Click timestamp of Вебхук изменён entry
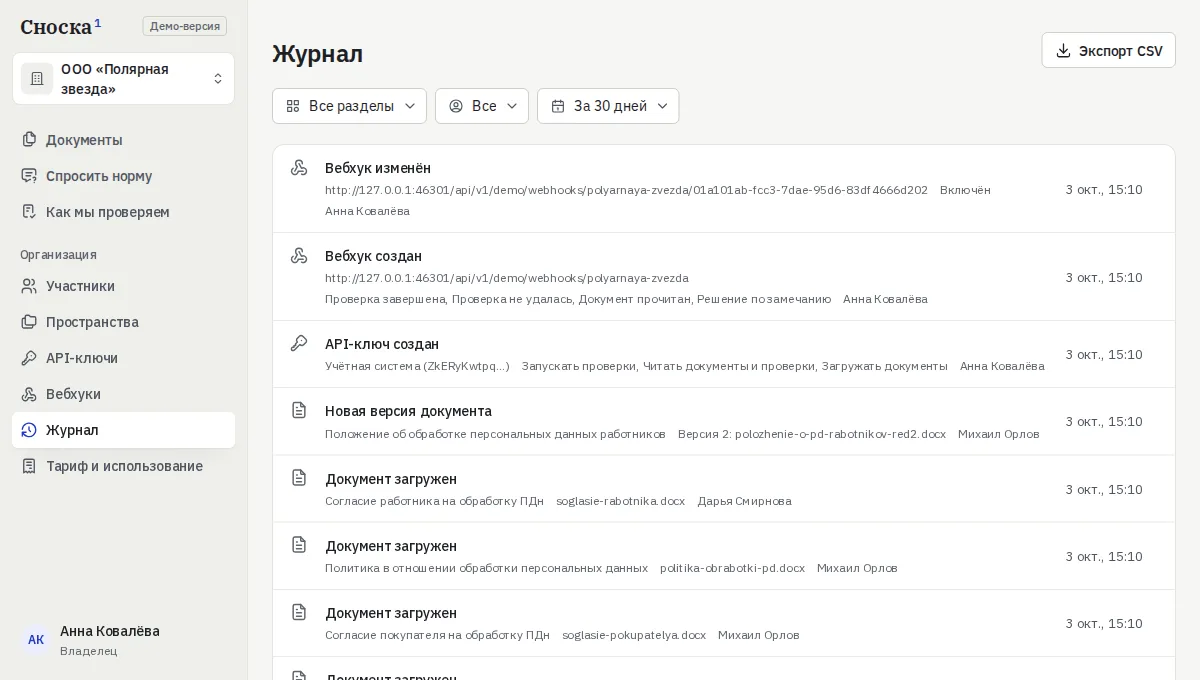 (x=1104, y=189)
